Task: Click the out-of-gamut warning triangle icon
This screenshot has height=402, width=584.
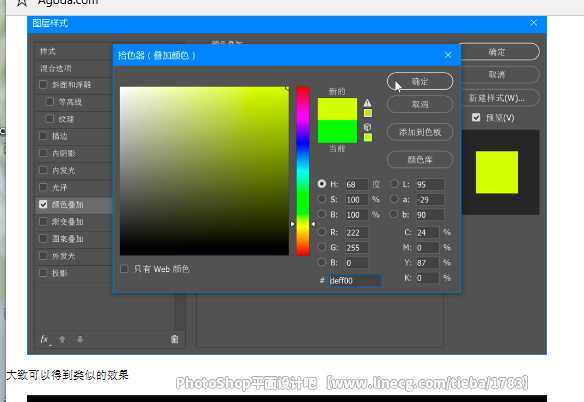Action: pos(367,103)
